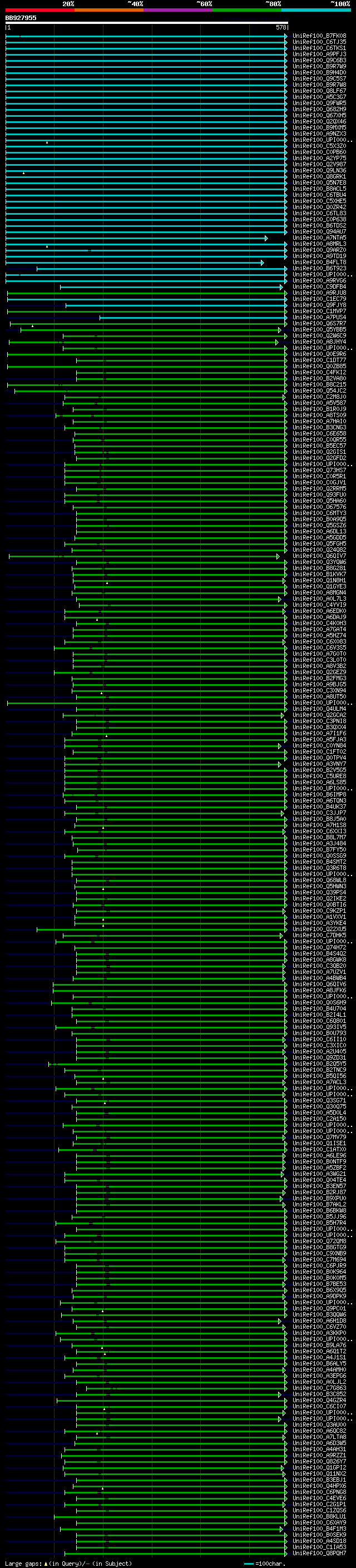Open hit UniRef100_B3C852

pos(319,1394)
